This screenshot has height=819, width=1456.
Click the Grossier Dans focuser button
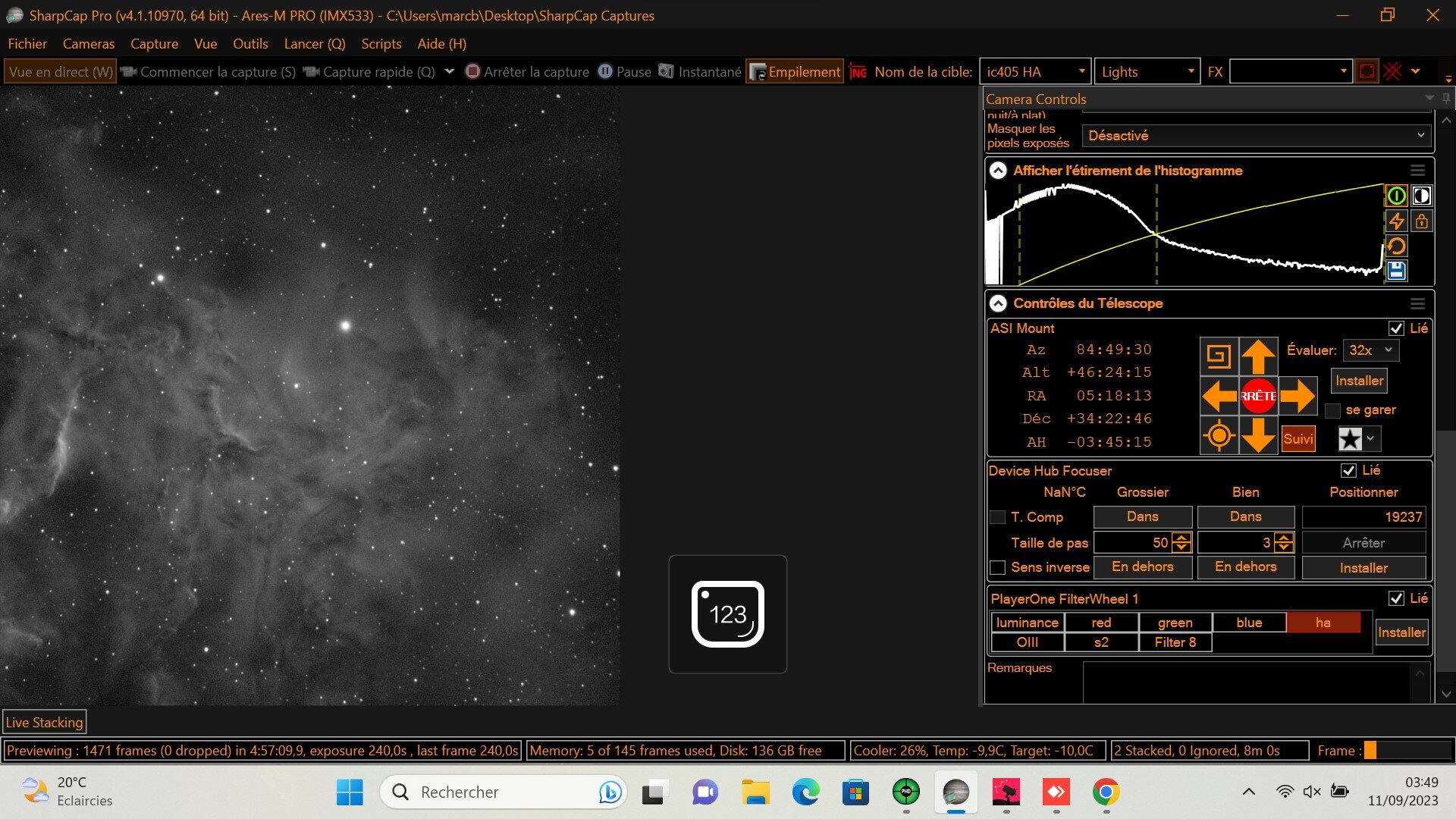(x=1142, y=516)
